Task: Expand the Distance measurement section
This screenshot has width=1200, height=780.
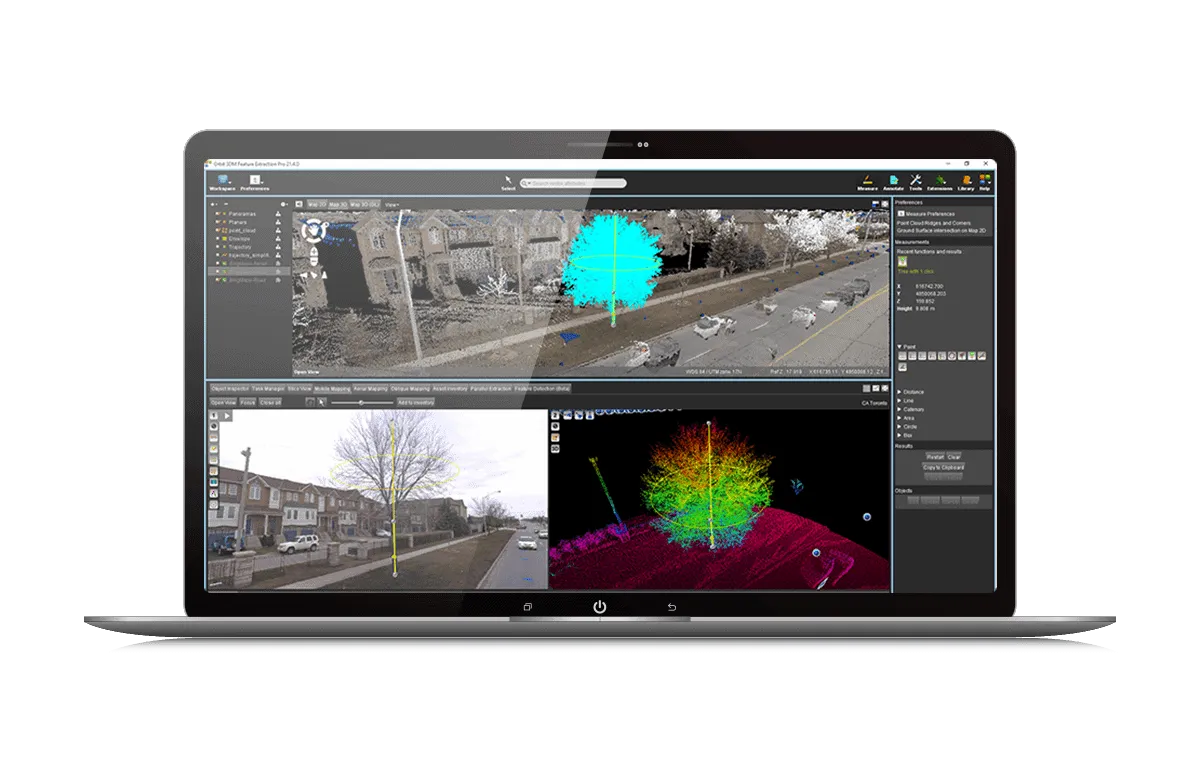Action: 909,391
